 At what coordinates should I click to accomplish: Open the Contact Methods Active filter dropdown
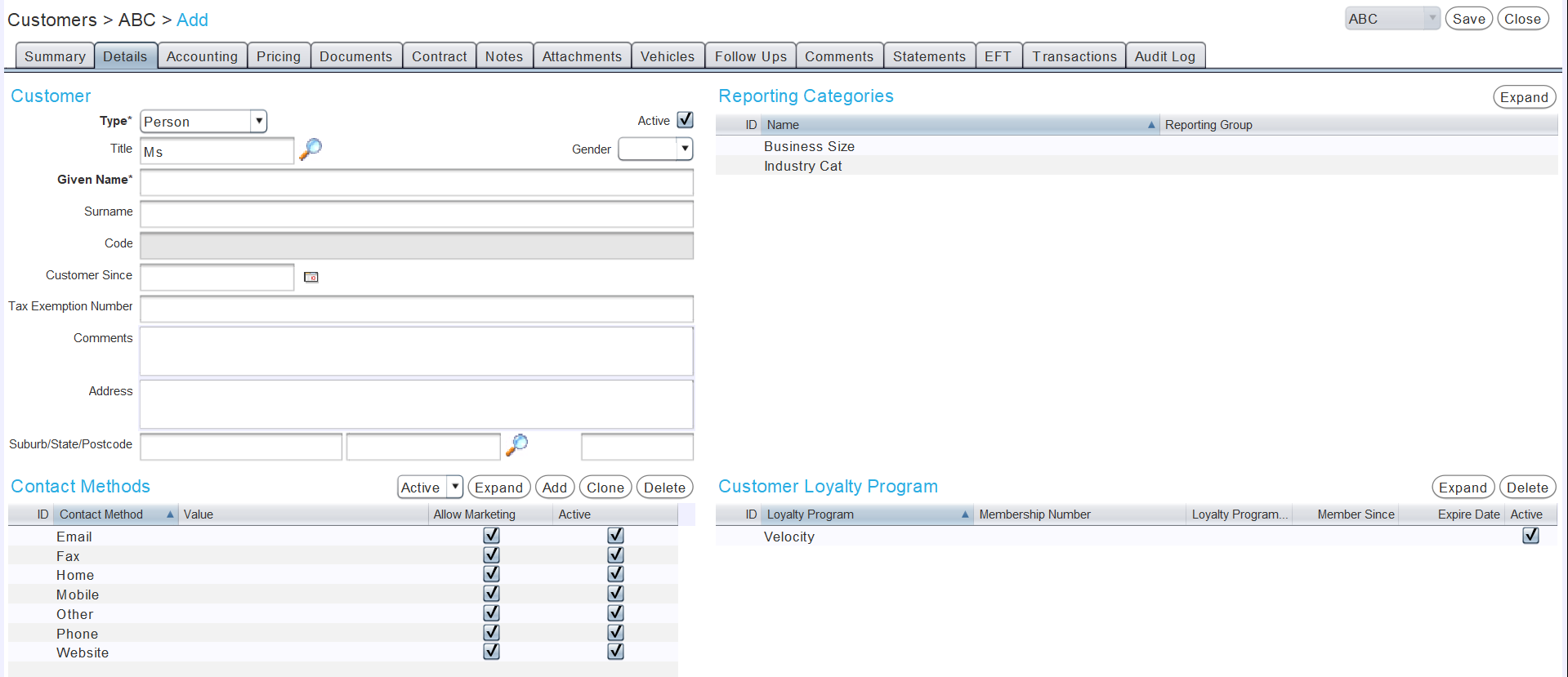point(431,488)
